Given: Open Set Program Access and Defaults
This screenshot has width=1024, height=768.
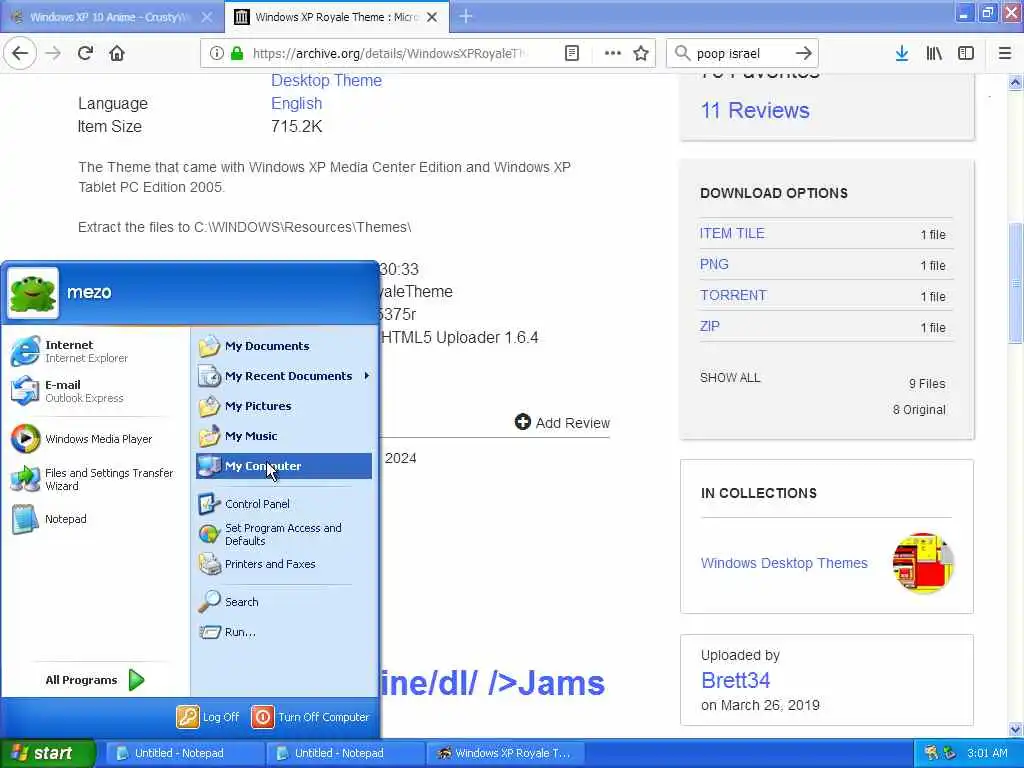Looking at the screenshot, I should 284,534.
